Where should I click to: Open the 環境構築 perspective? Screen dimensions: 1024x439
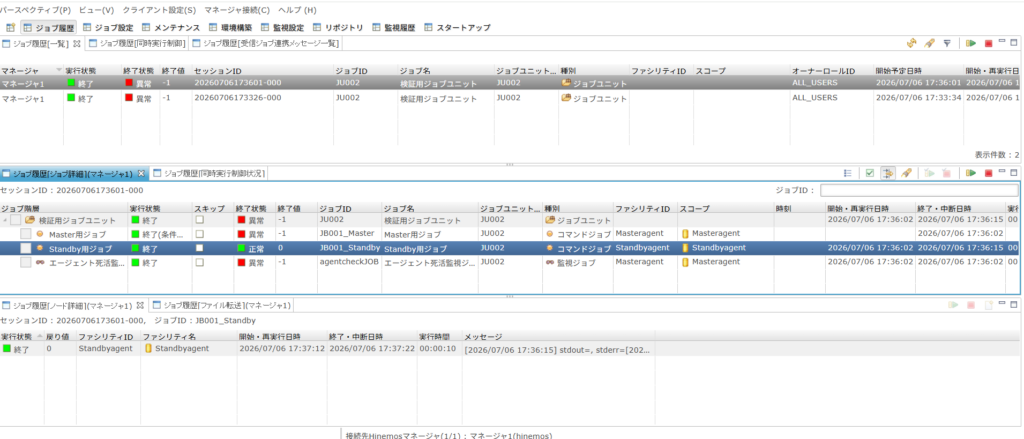[230, 28]
